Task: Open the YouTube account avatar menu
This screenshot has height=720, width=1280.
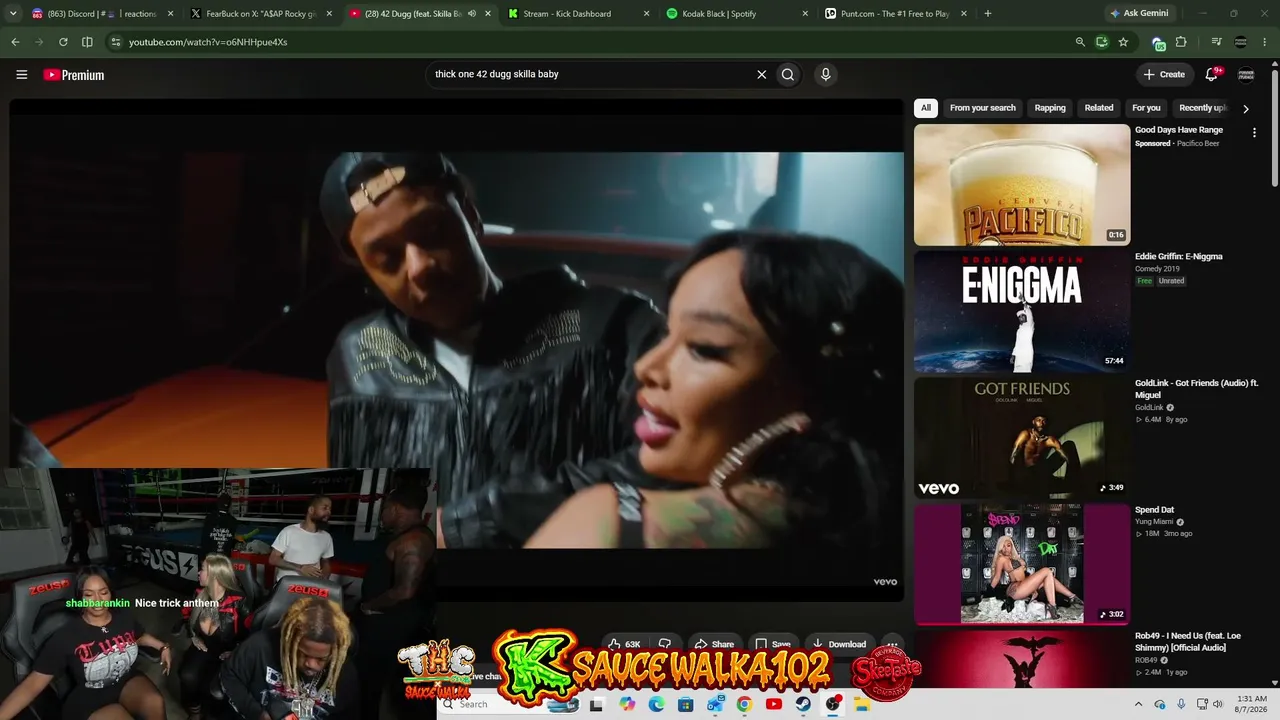Action: [x=1246, y=74]
